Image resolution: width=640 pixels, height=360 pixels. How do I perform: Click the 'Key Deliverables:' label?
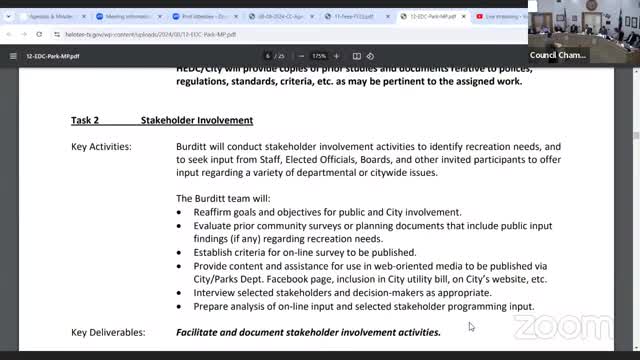(x=108, y=332)
